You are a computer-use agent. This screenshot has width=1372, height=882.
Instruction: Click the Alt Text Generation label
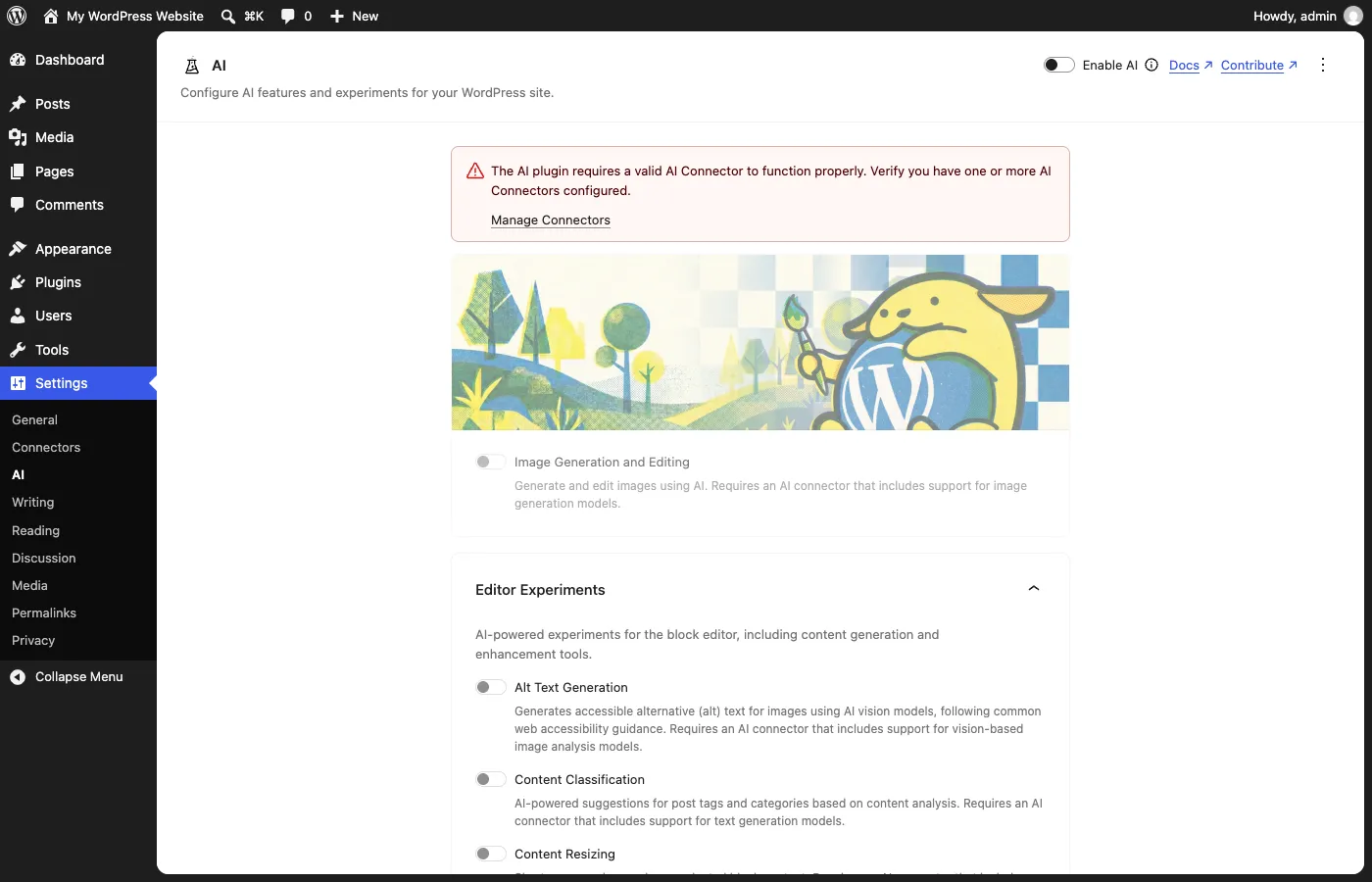[x=571, y=688]
